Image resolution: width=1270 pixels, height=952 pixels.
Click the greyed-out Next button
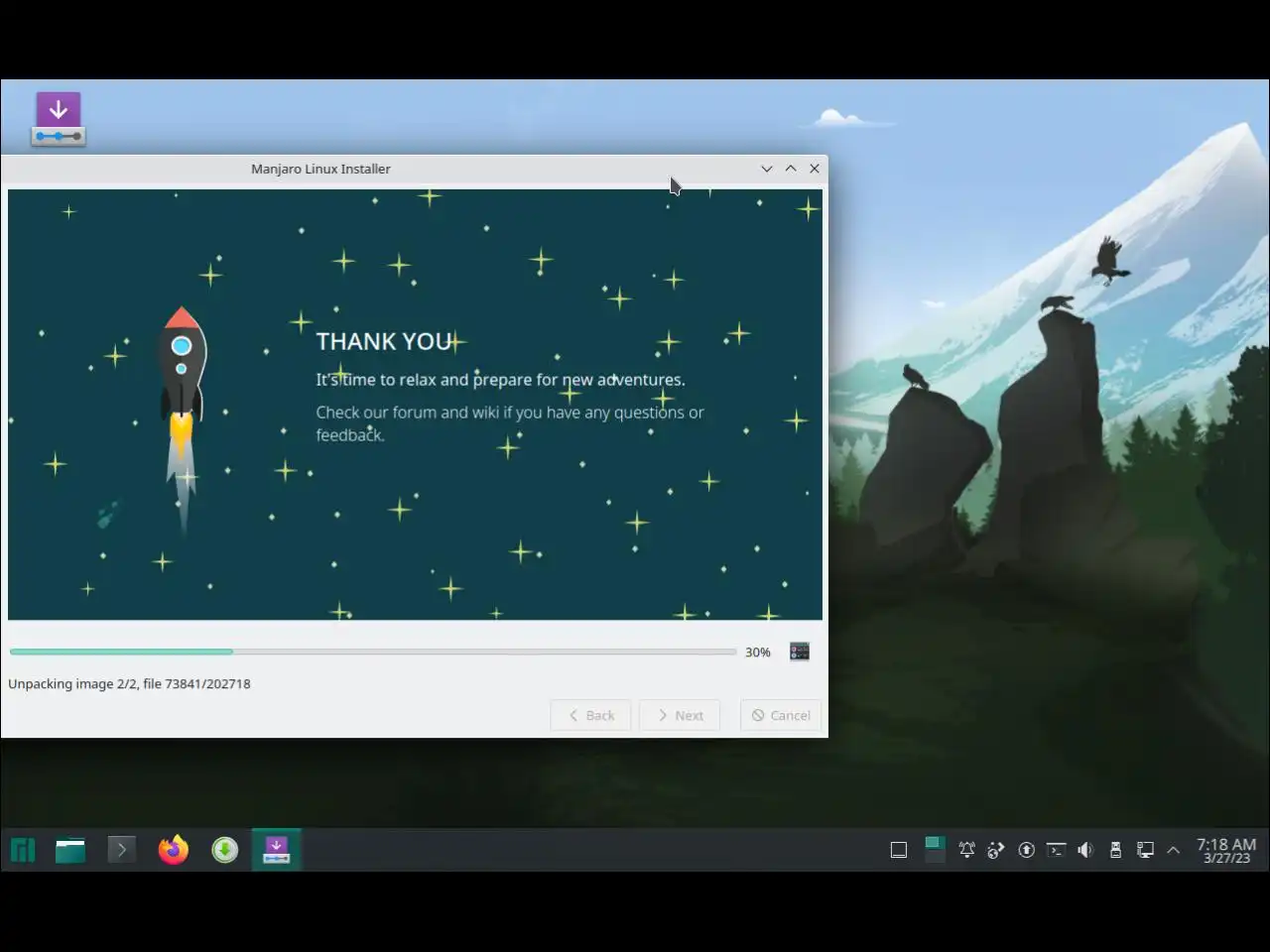pyautogui.click(x=680, y=715)
